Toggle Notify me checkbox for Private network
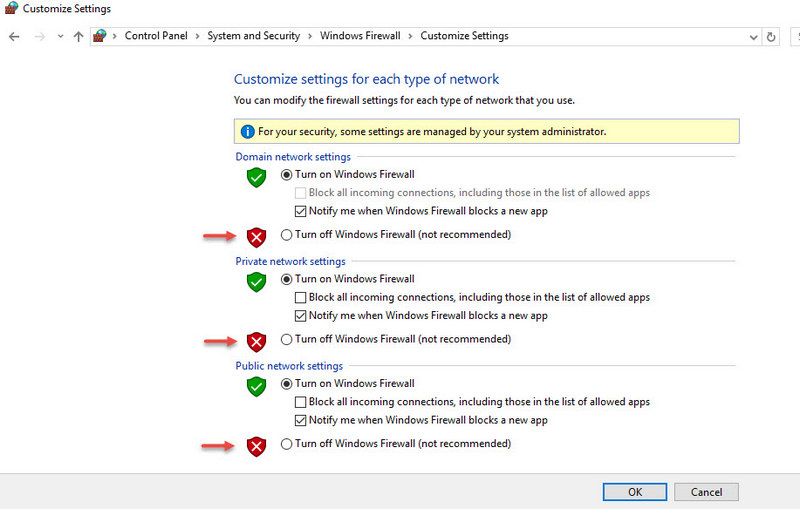Viewport: 800px width, 509px height. 301,316
